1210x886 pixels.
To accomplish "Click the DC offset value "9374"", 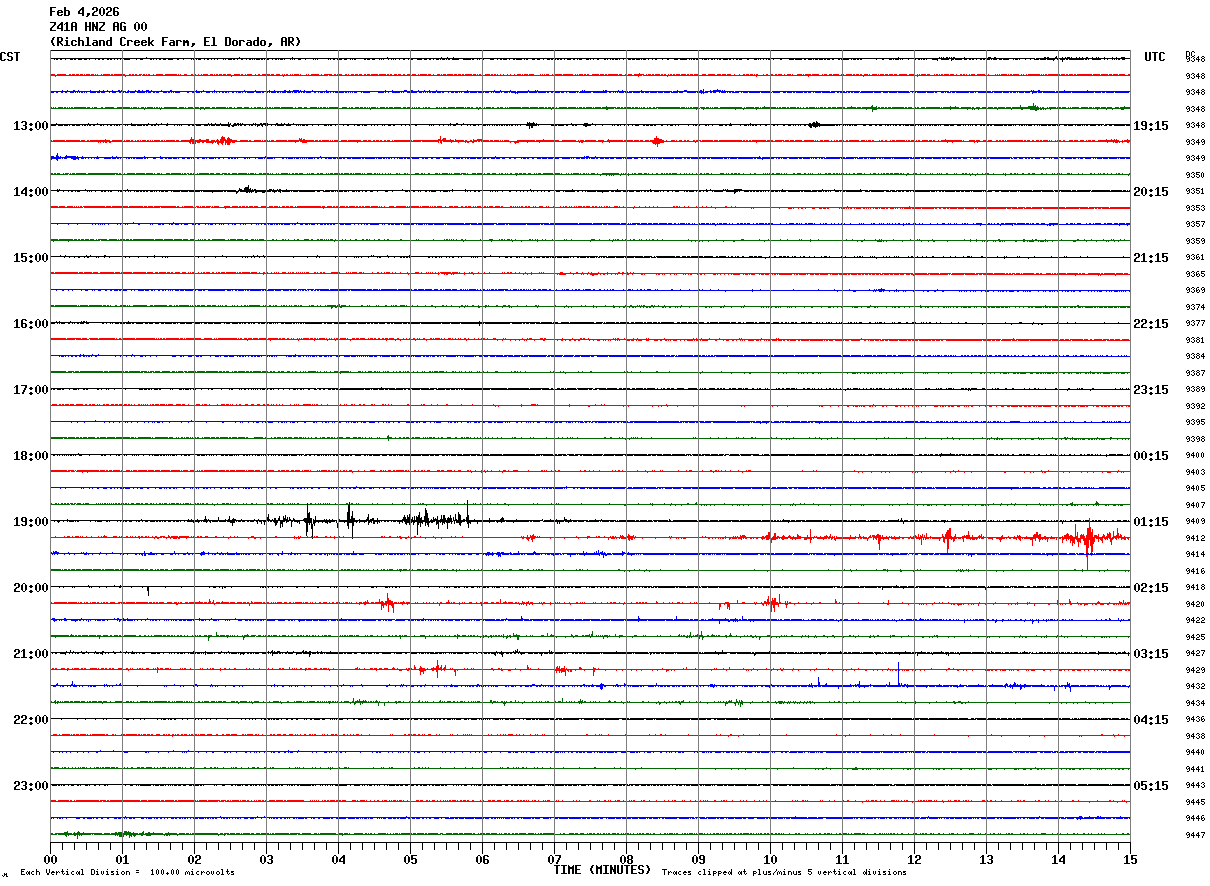I will (x=1195, y=307).
